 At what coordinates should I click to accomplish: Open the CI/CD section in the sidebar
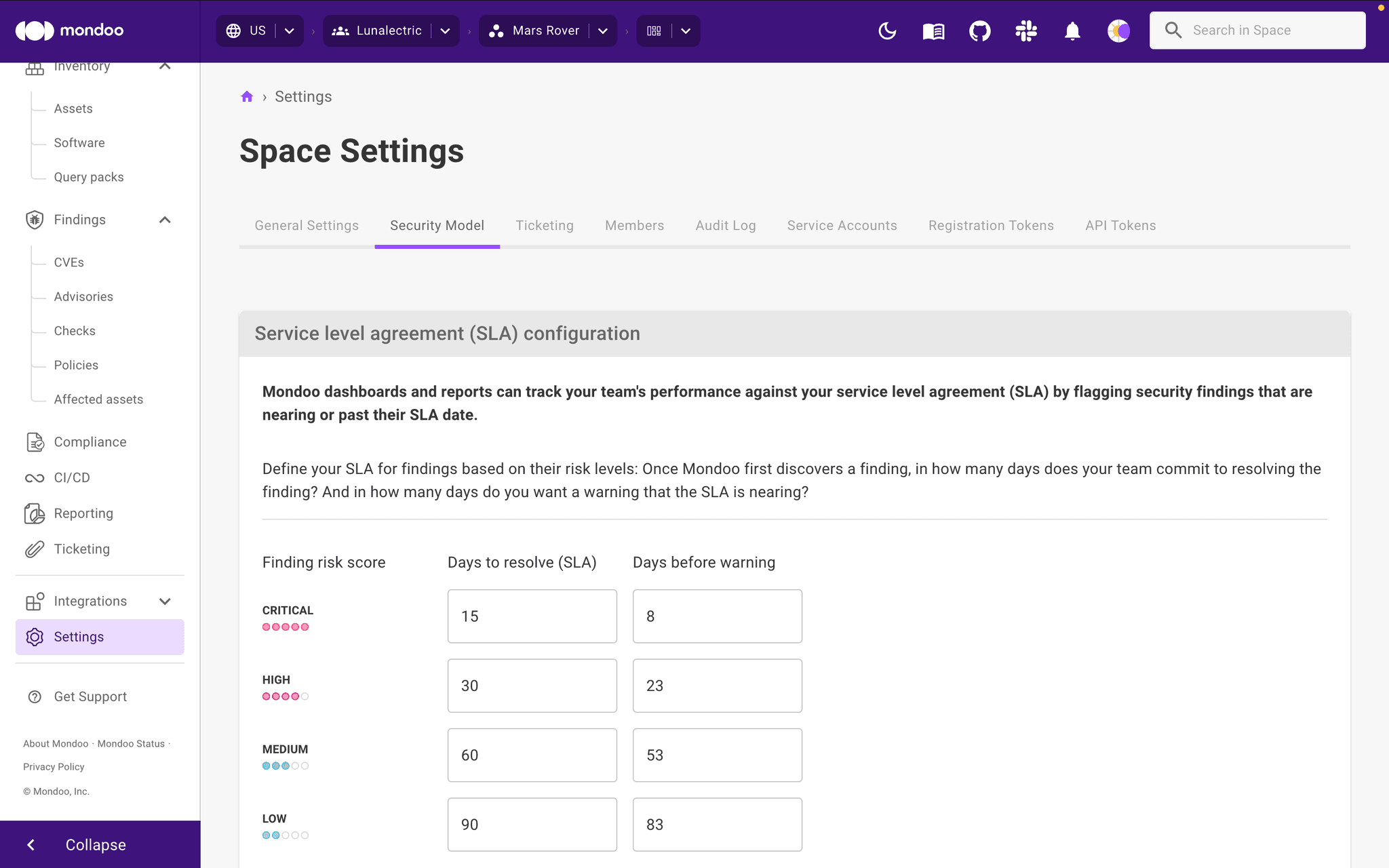point(72,477)
